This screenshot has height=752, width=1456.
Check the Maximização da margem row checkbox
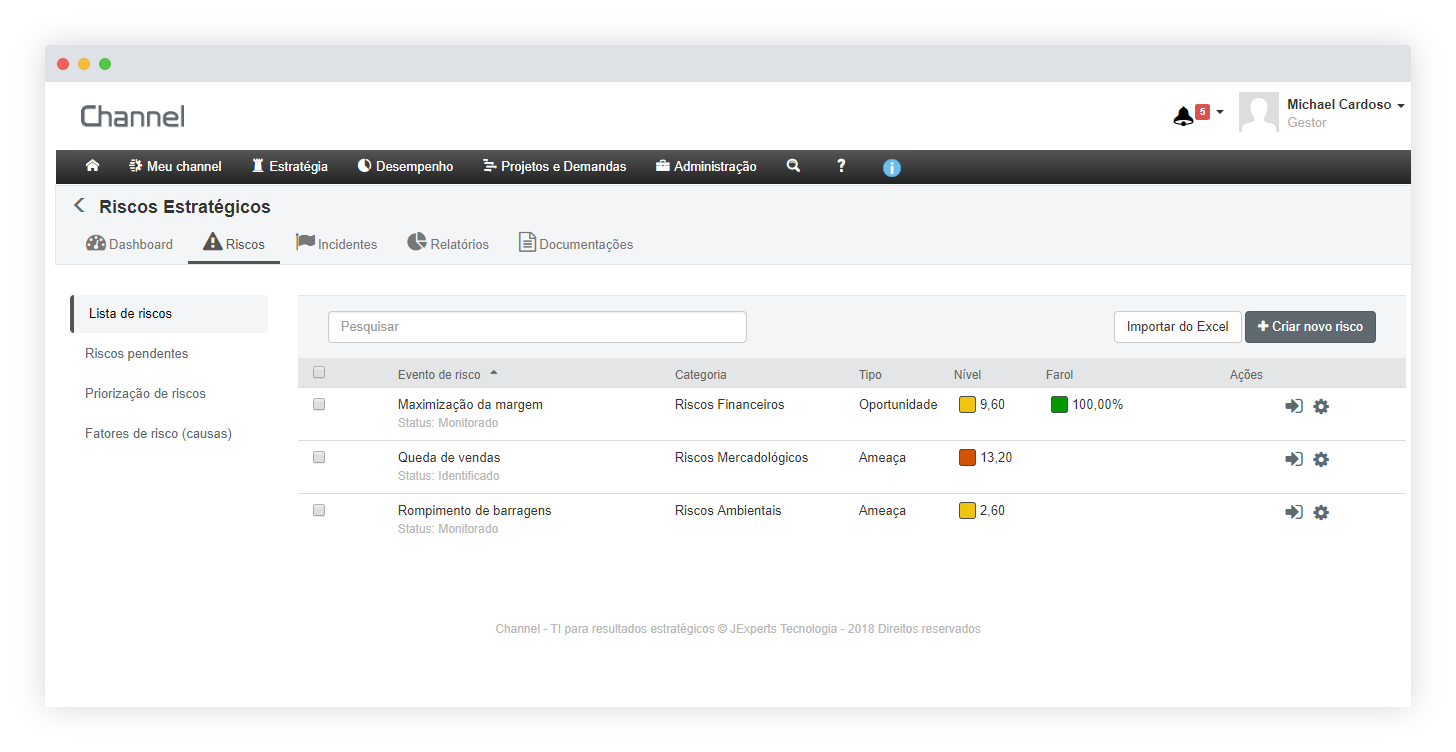(x=319, y=404)
